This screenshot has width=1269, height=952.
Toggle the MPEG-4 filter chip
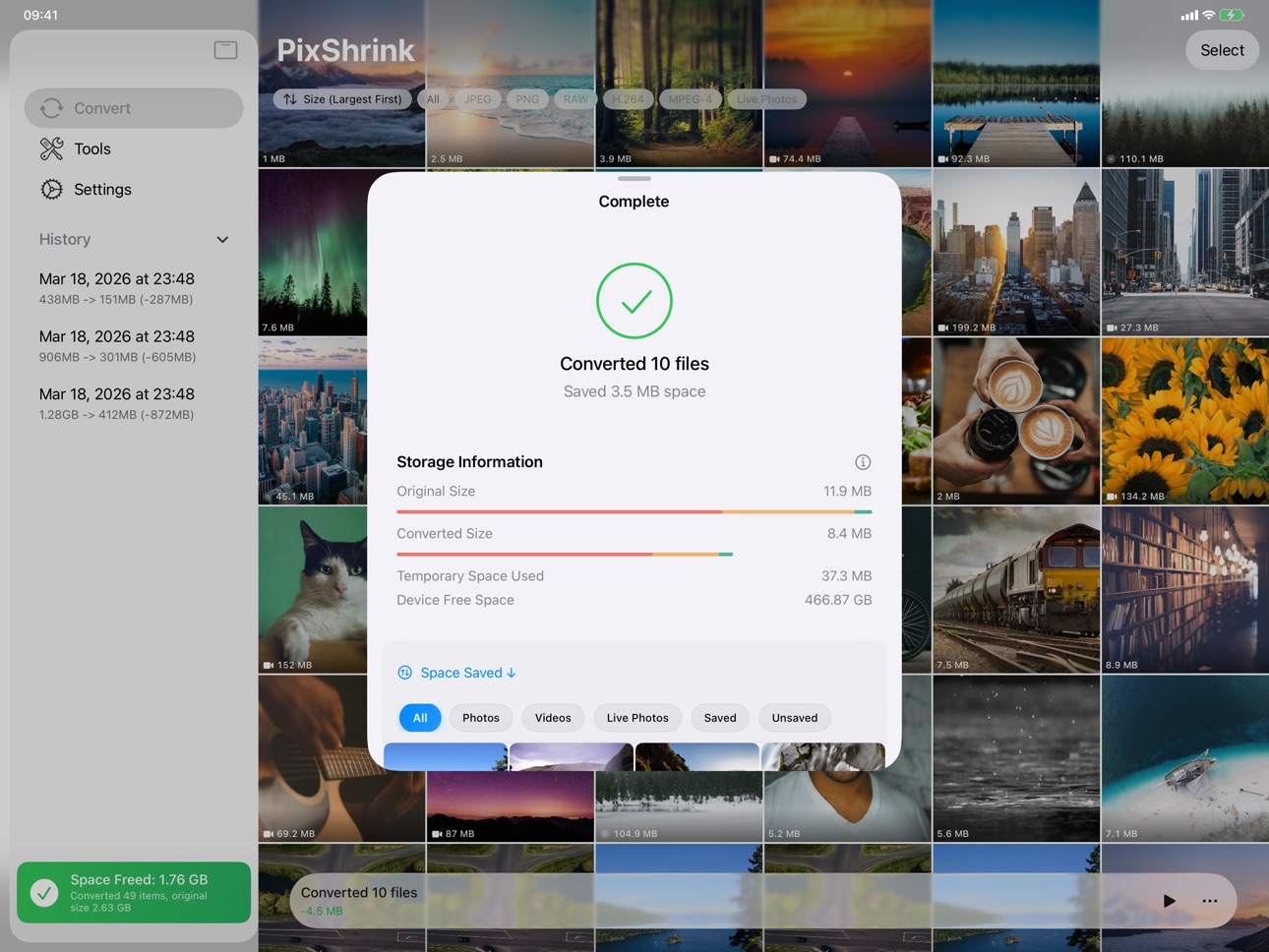click(690, 99)
